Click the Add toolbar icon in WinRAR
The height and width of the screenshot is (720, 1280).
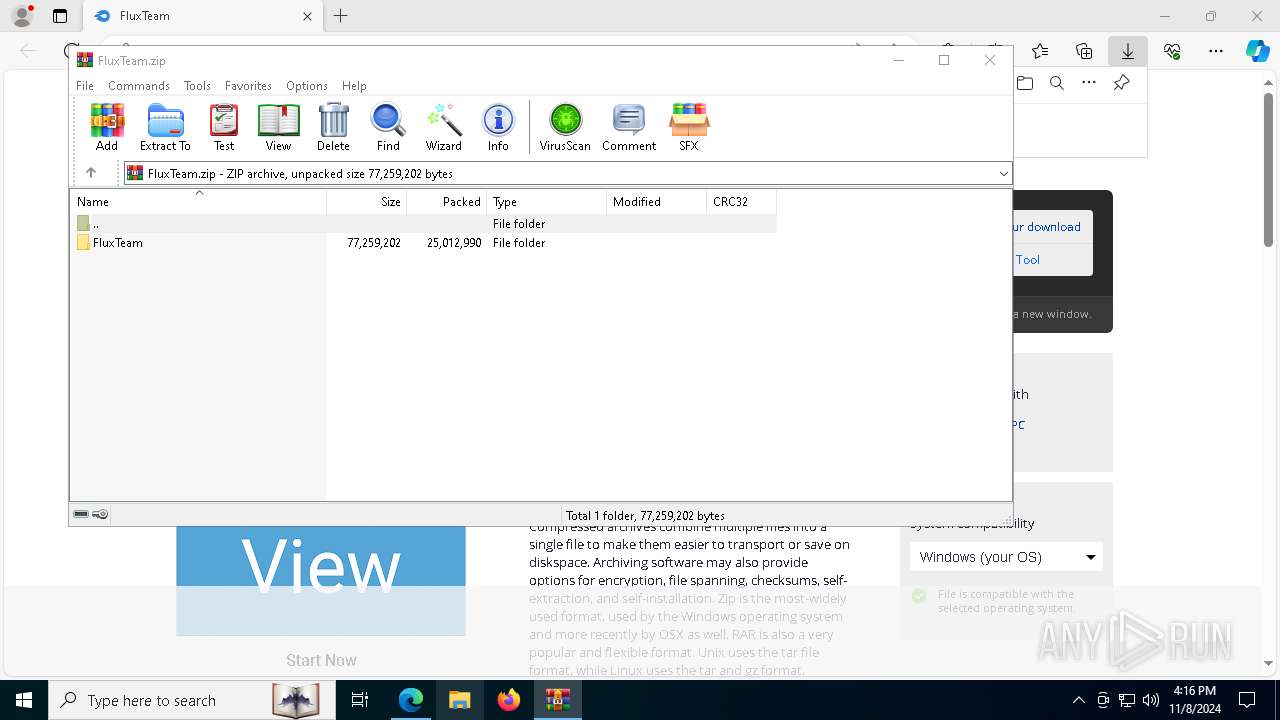tap(107, 127)
